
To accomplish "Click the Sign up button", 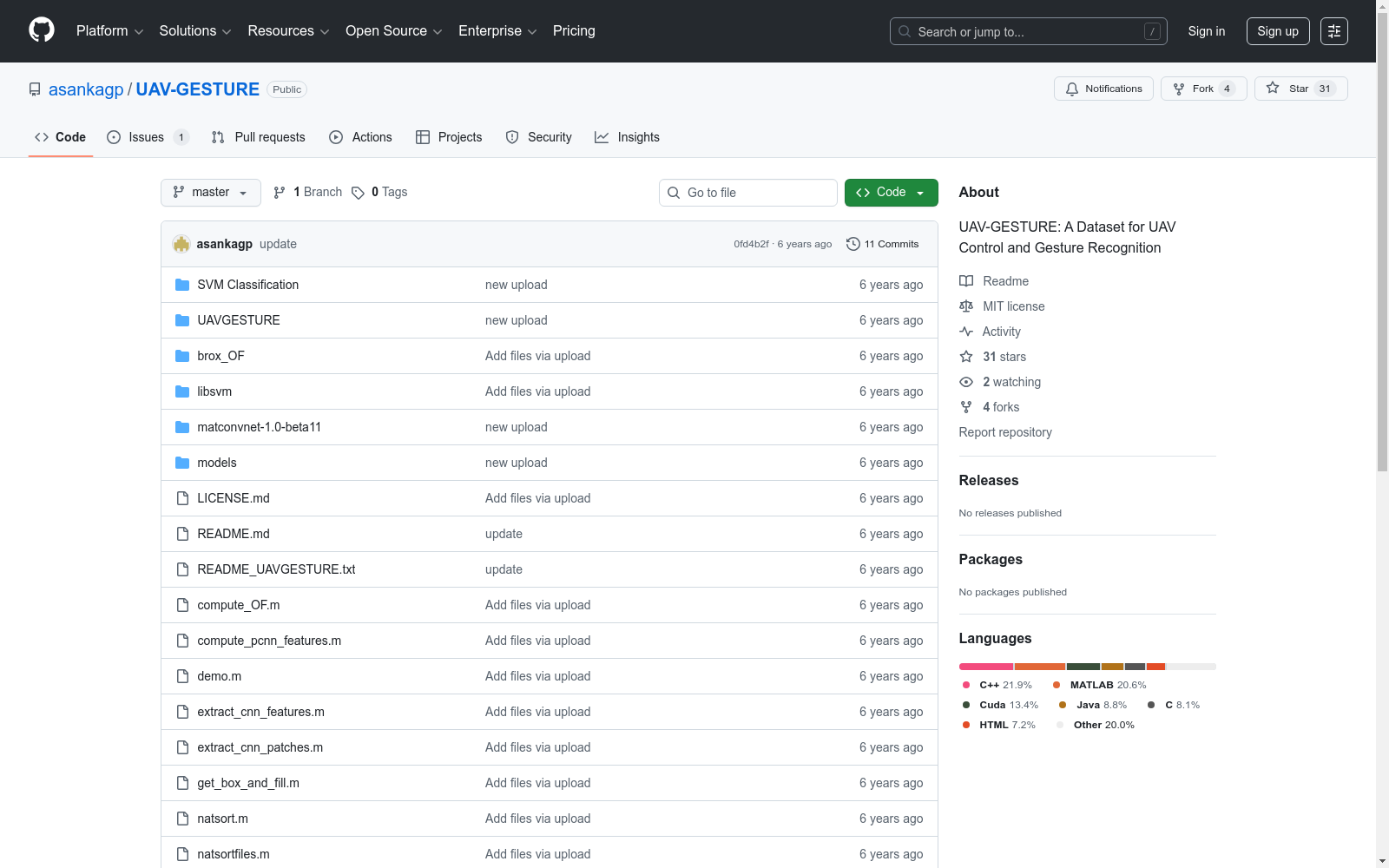I will [x=1278, y=31].
